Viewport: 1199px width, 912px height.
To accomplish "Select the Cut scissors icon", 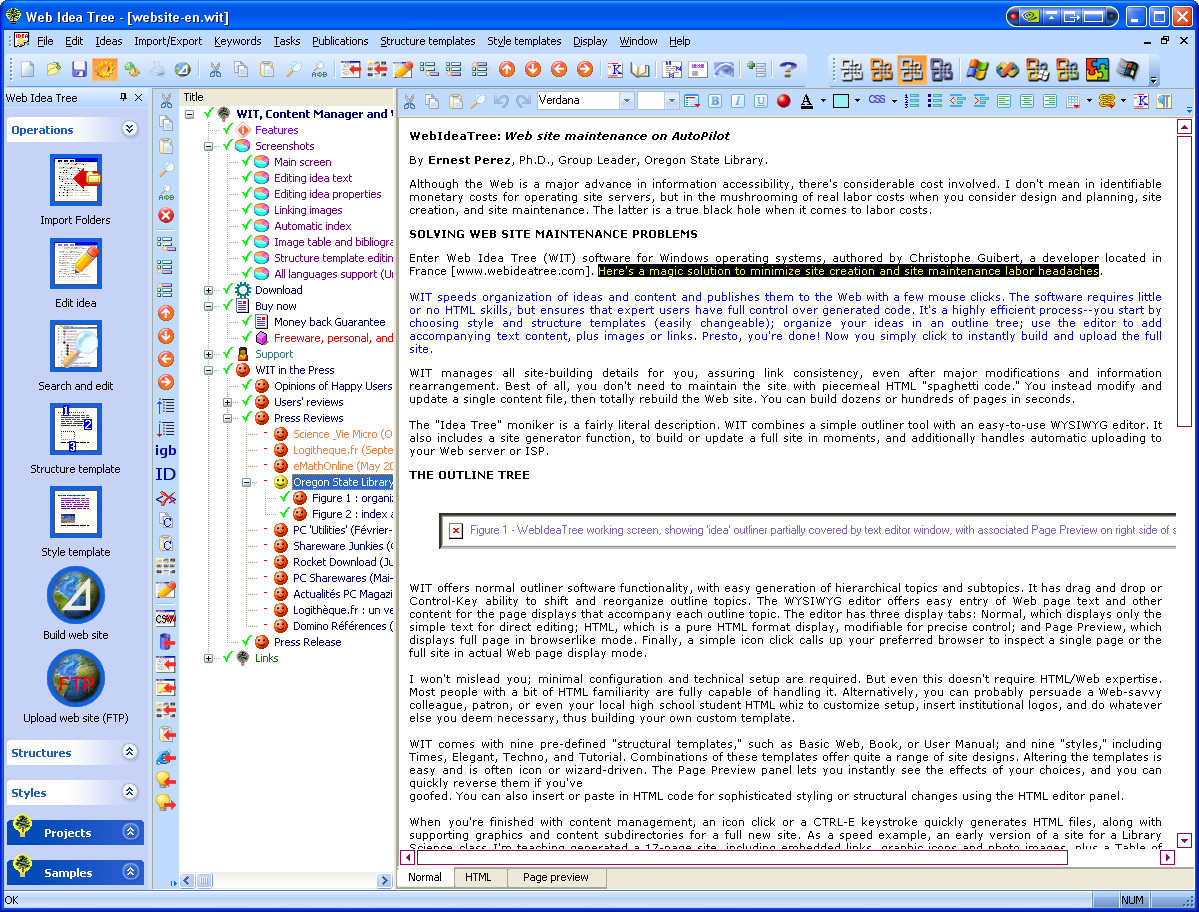I will (410, 102).
